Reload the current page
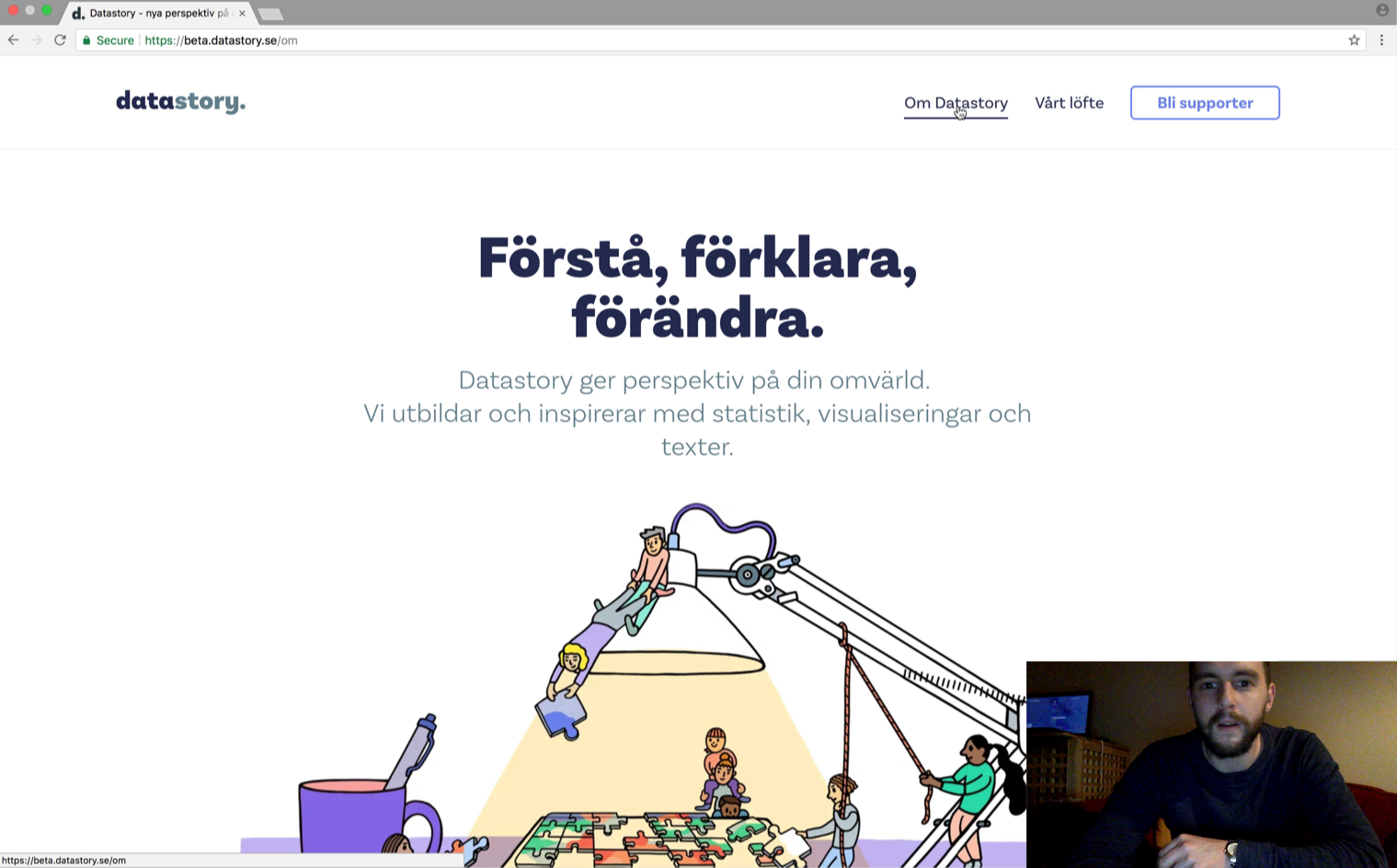Image resolution: width=1397 pixels, height=868 pixels. 60,40
